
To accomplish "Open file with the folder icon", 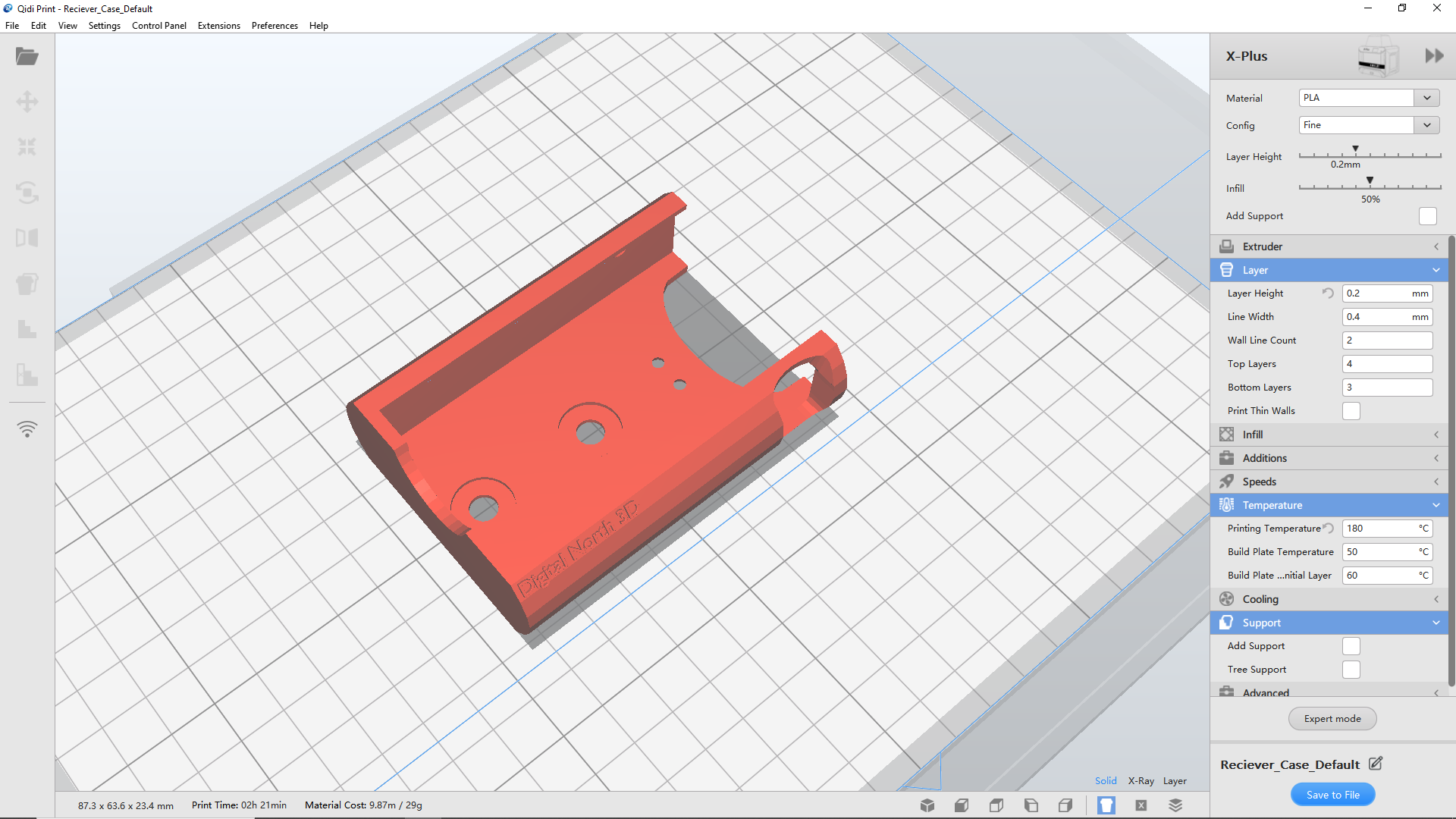I will pos(27,57).
